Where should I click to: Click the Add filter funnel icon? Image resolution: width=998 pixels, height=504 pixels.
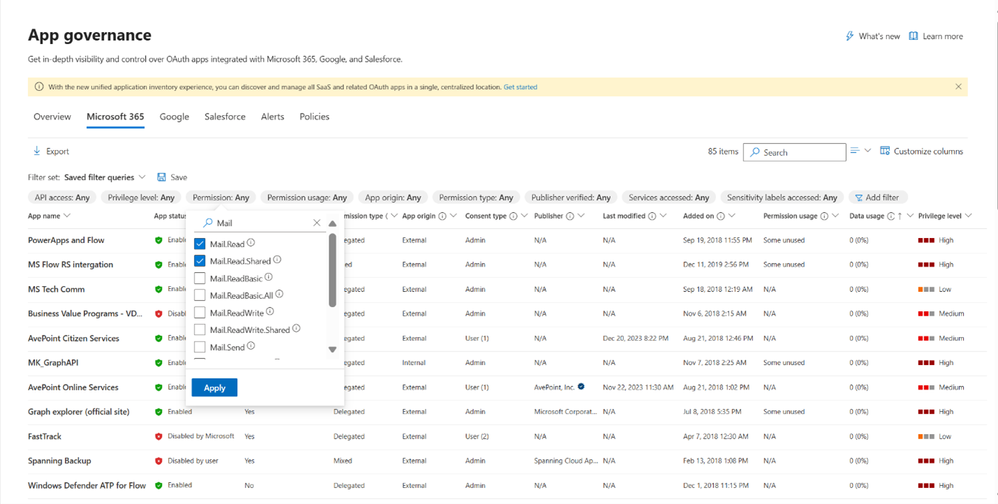[859, 198]
